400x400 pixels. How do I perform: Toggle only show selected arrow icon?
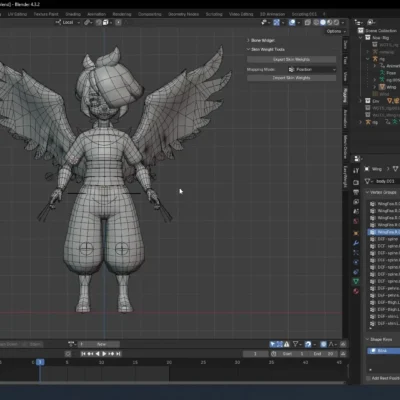click(x=273, y=344)
